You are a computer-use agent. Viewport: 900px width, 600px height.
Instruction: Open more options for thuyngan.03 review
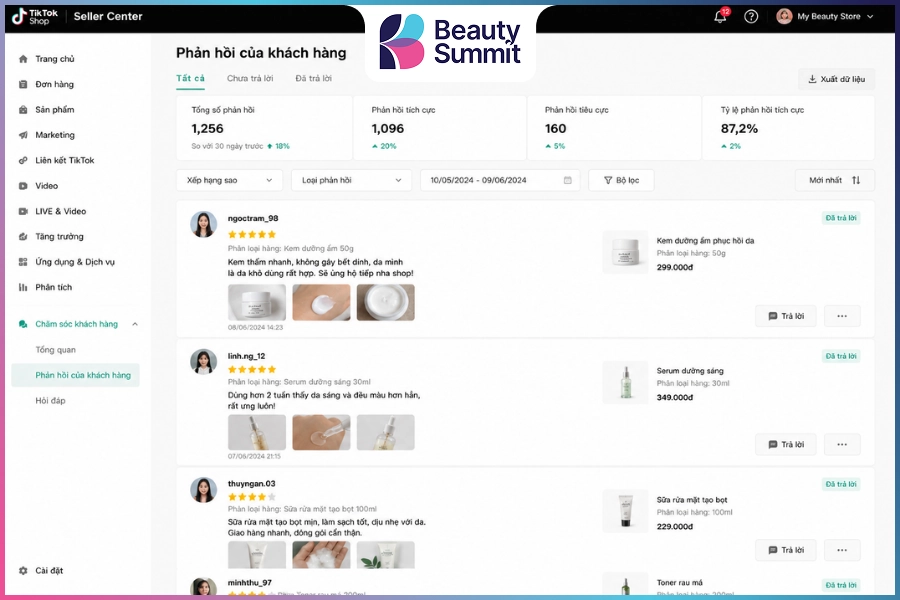842,550
